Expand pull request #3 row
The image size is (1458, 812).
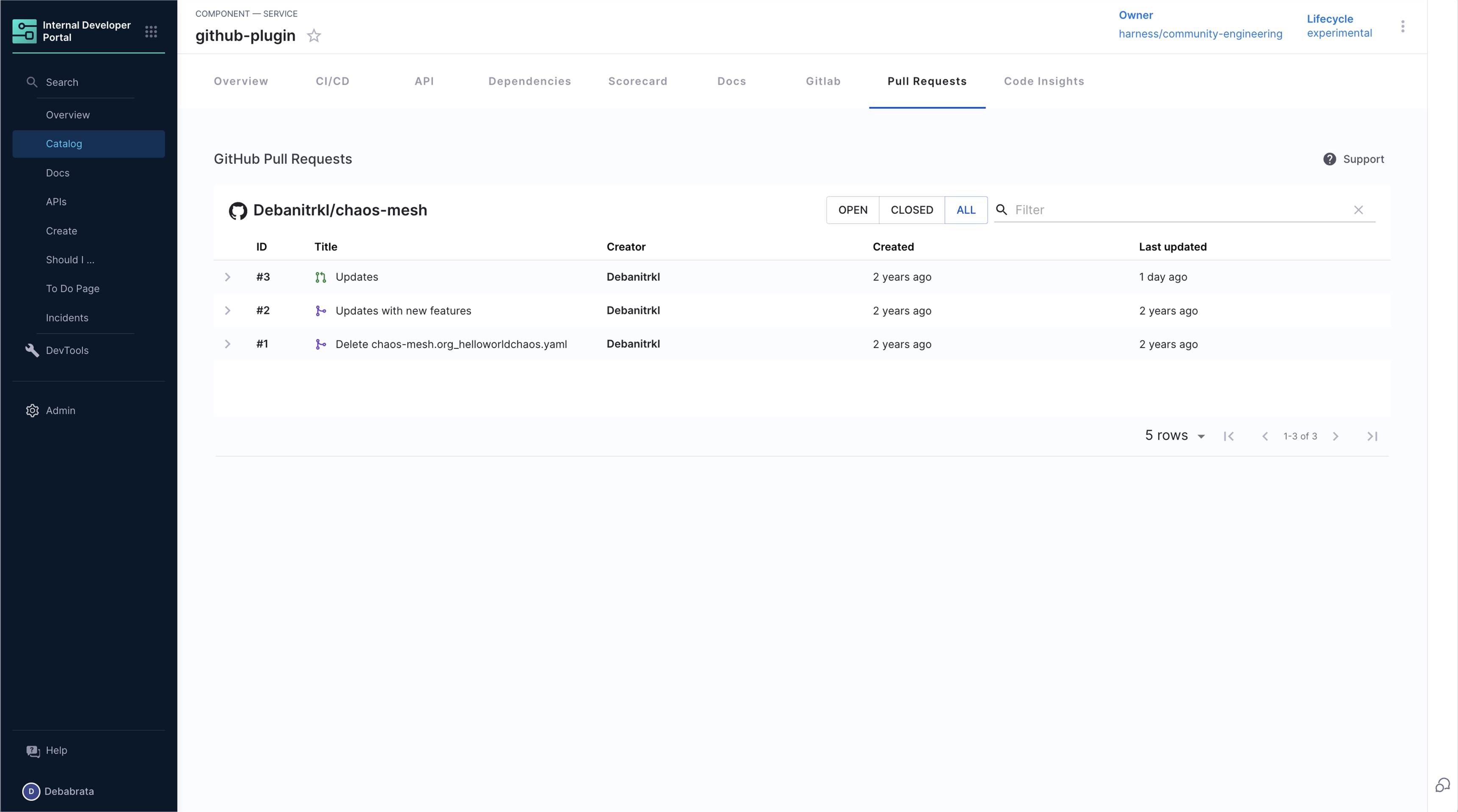(x=228, y=277)
